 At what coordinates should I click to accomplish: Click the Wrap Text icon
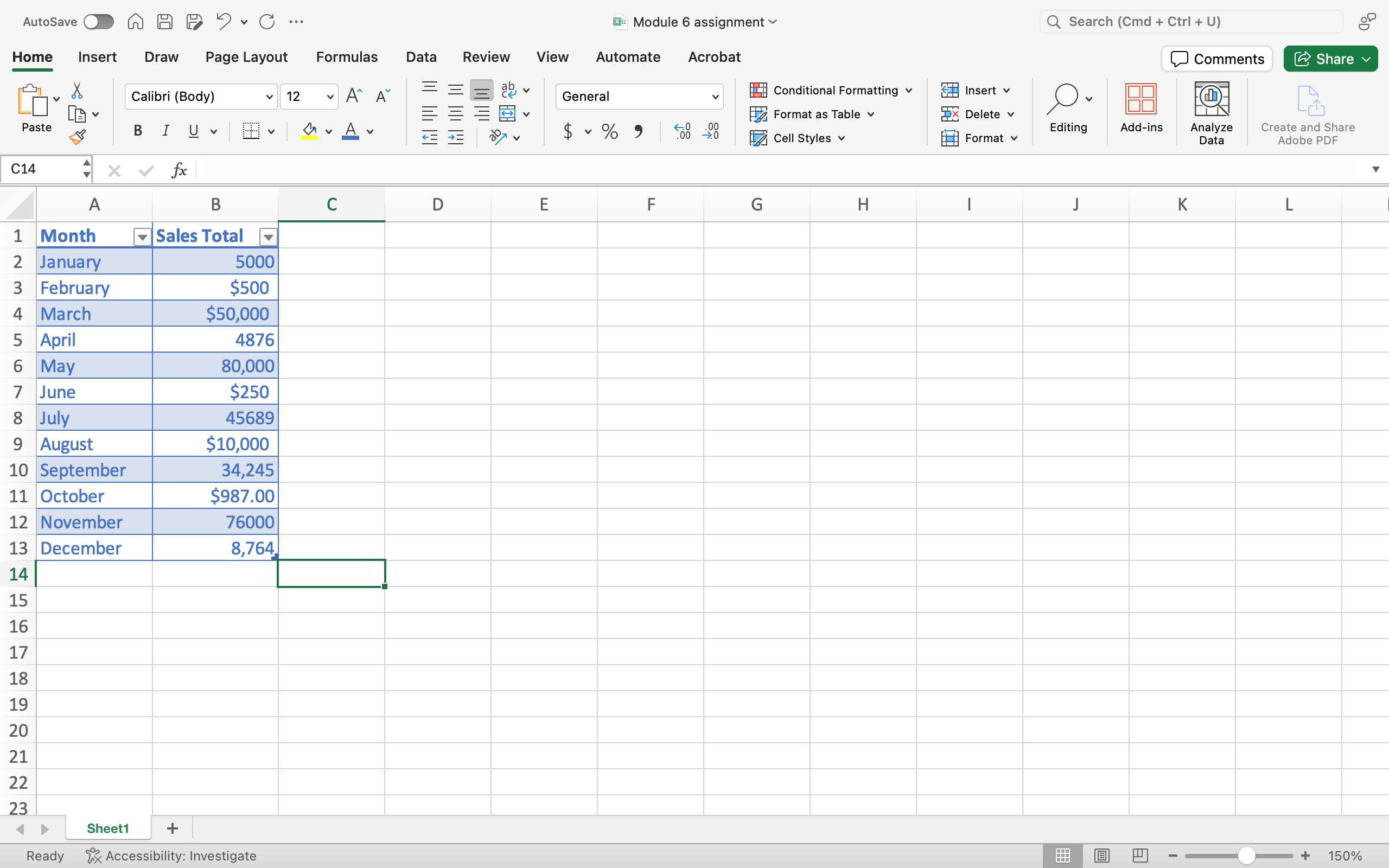point(508,90)
